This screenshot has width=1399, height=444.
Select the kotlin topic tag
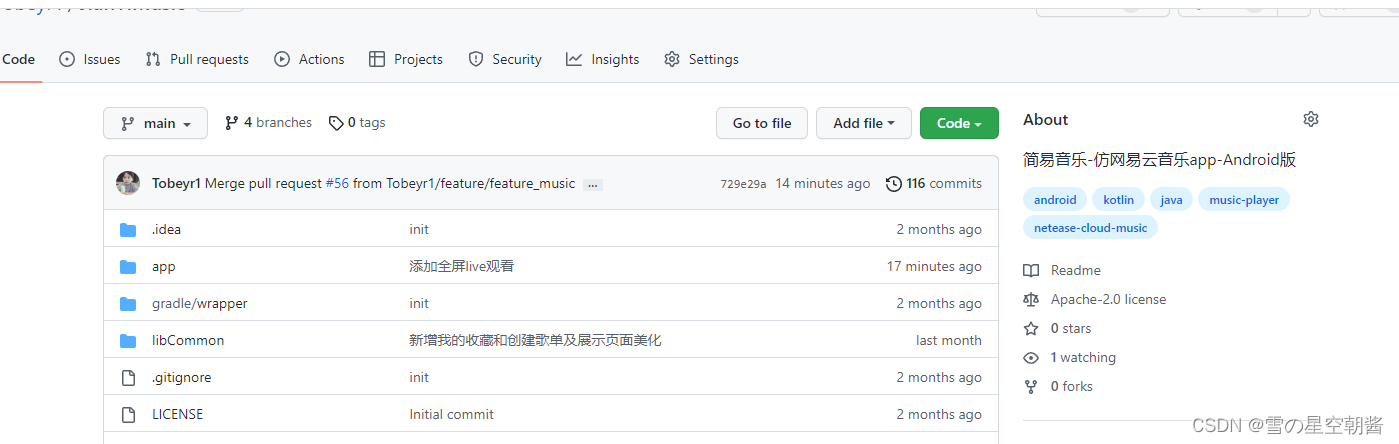(x=1118, y=200)
